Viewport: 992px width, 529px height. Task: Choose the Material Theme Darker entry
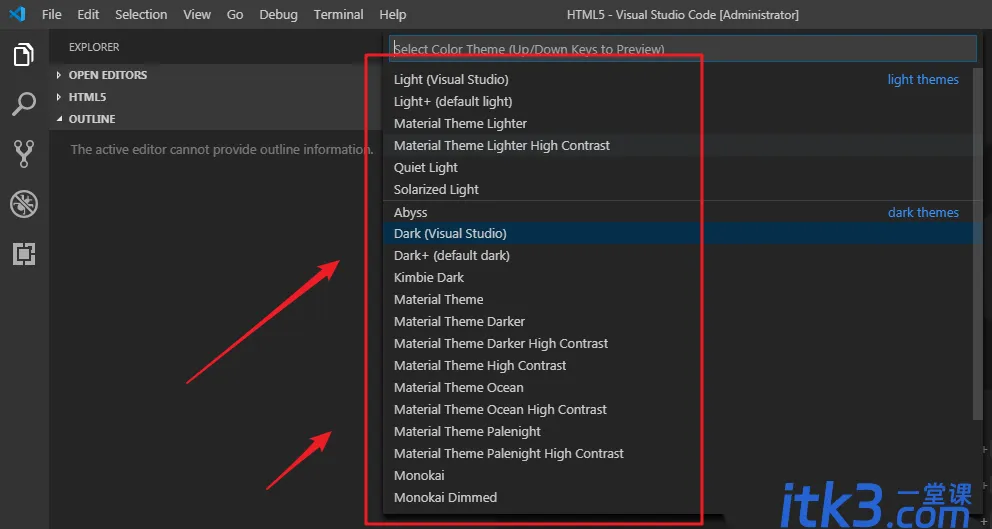679,321
